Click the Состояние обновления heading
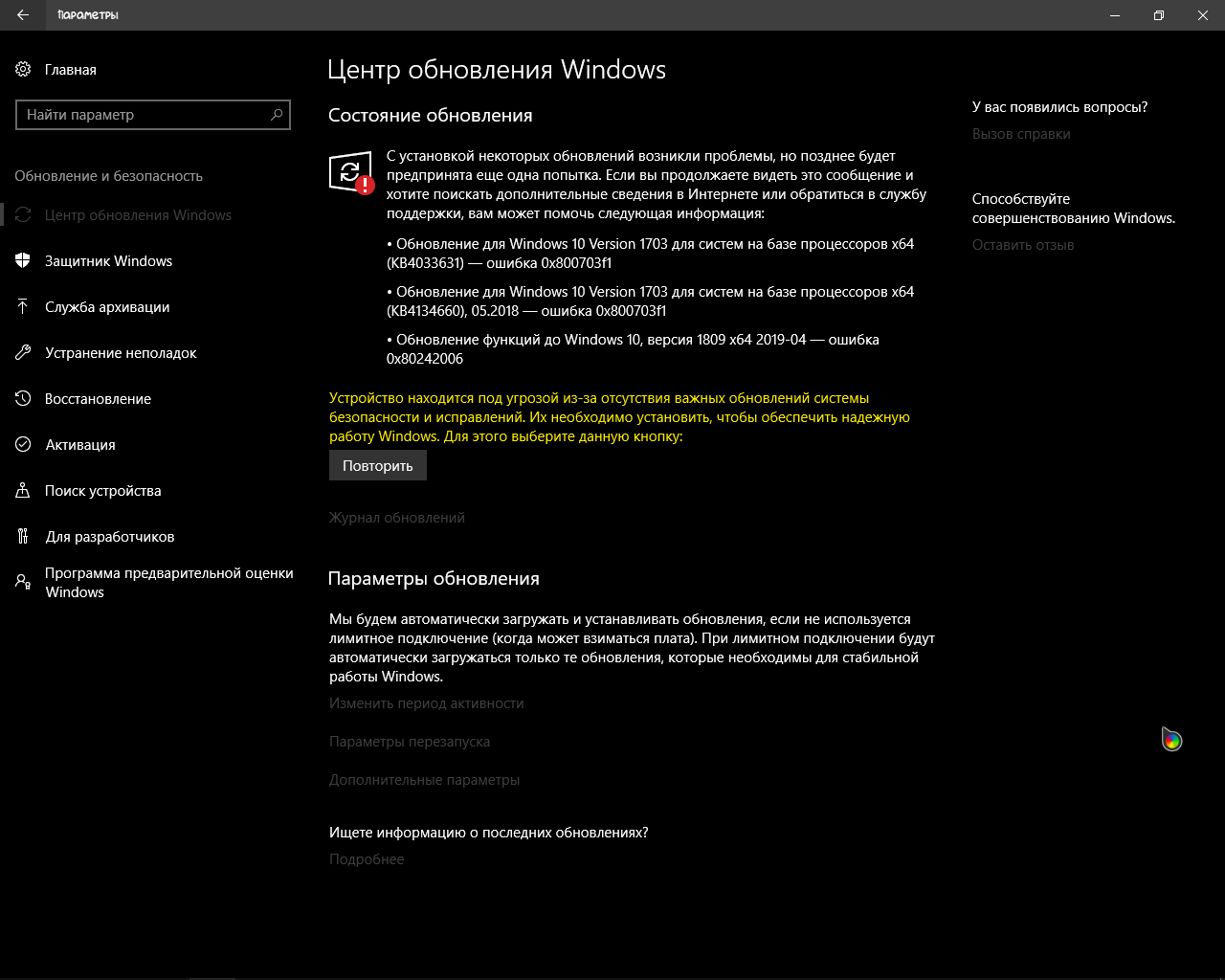1225x980 pixels. click(x=430, y=116)
